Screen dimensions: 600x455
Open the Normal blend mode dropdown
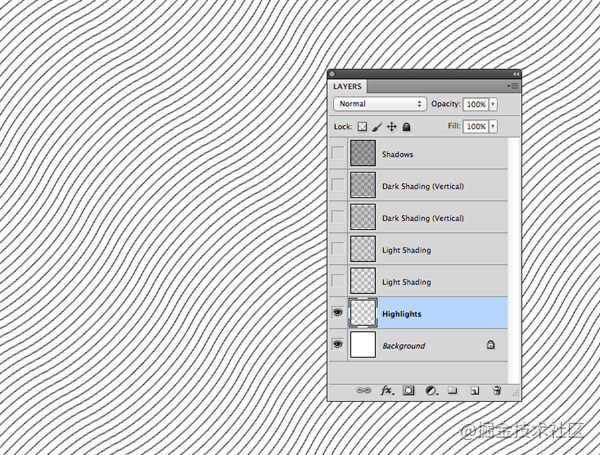(380, 104)
